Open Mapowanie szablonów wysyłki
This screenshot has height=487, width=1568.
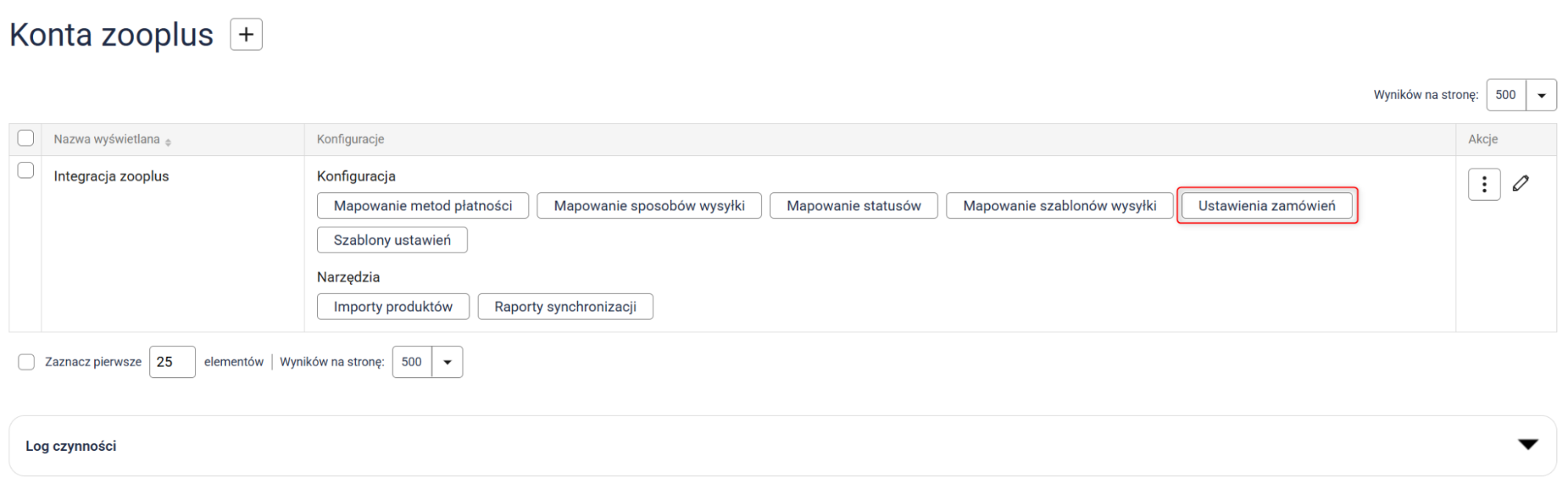[x=1059, y=205]
